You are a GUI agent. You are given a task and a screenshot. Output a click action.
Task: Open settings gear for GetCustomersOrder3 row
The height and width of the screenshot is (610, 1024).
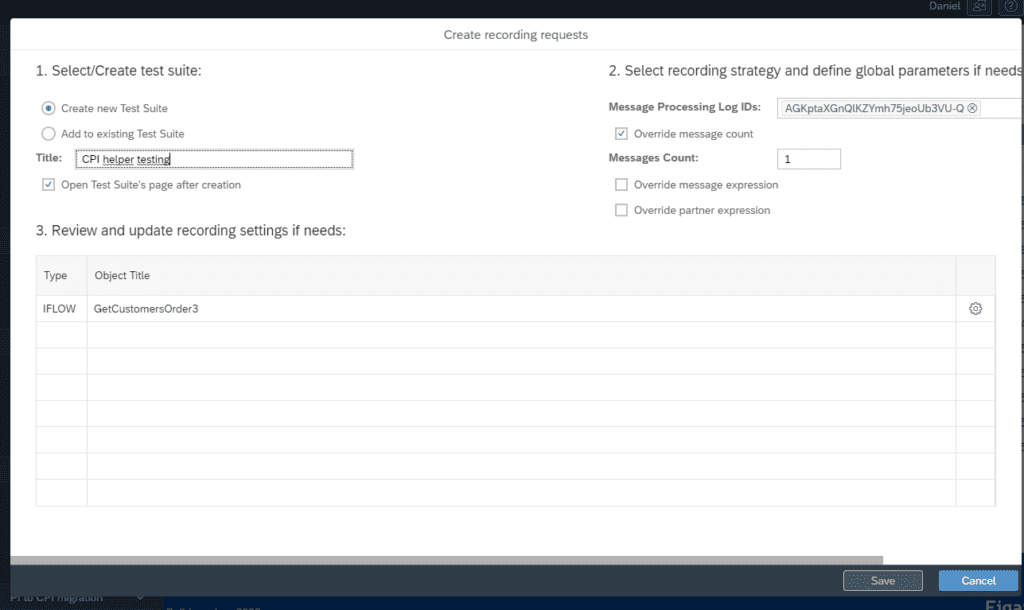975,308
